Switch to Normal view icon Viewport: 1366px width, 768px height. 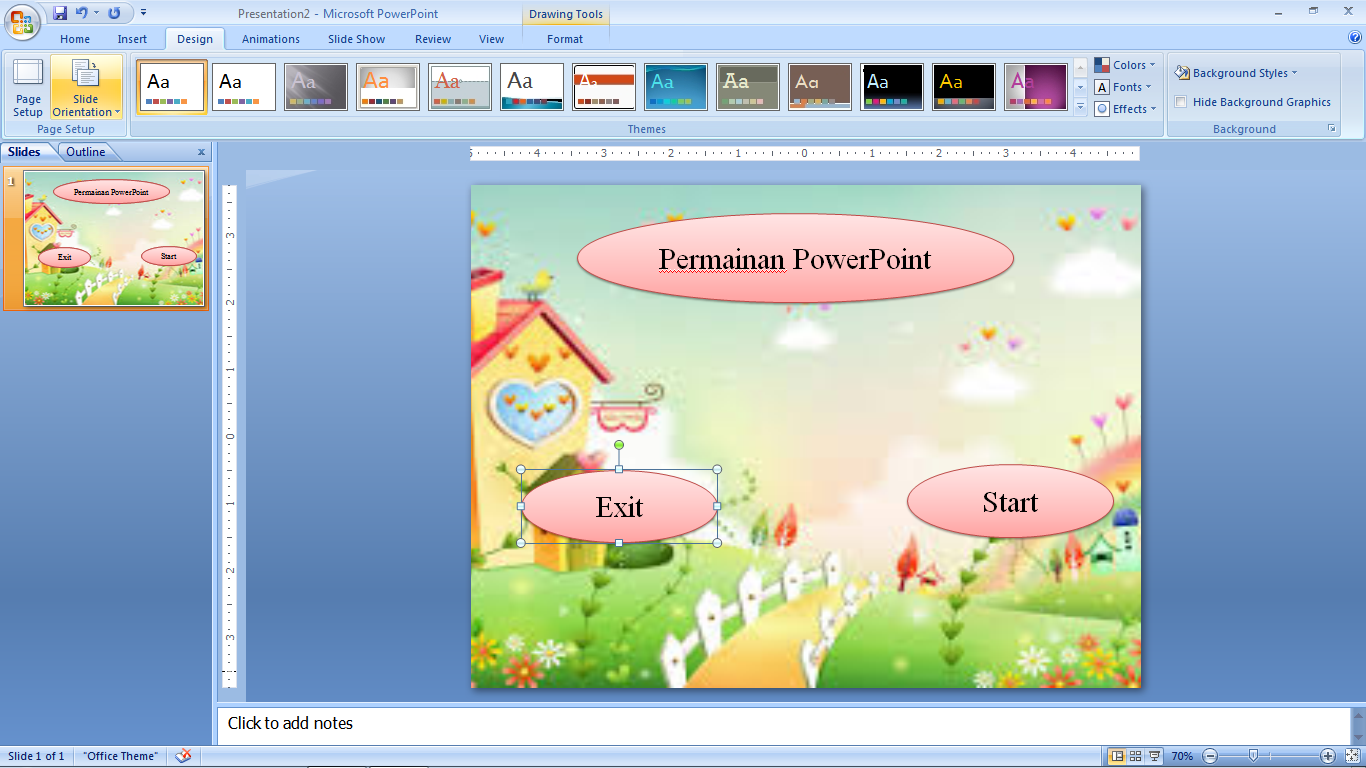tap(1117, 756)
